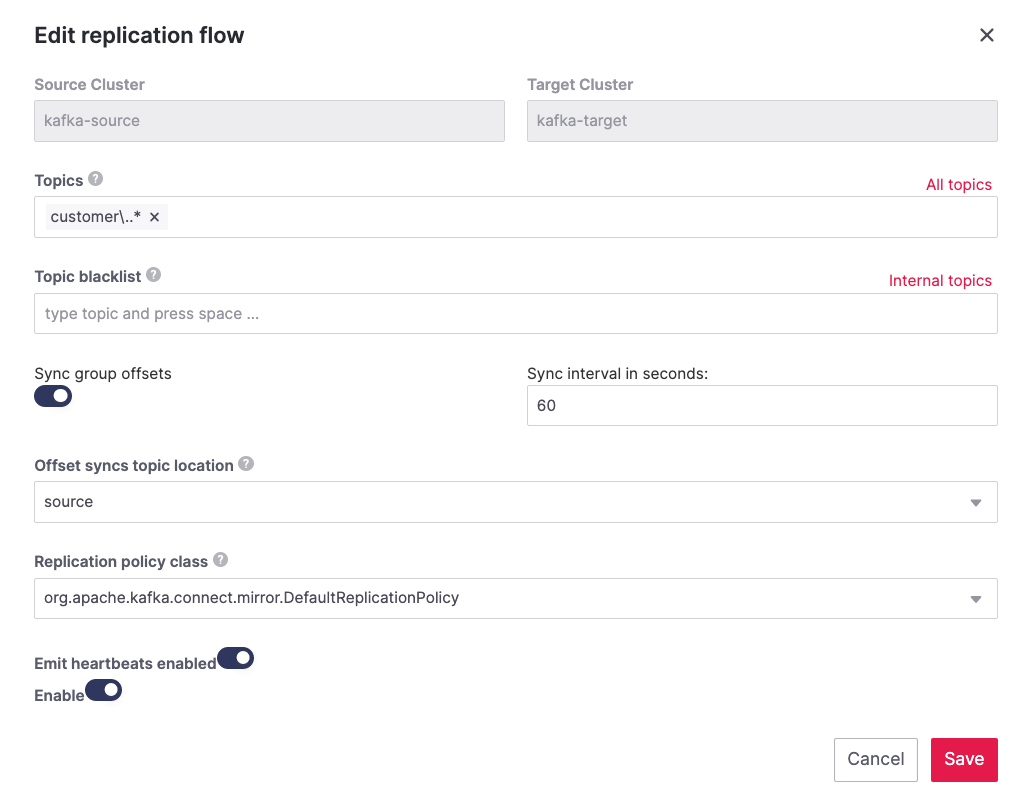The image size is (1029, 806).
Task: Open the Offset syncs topic location dropdown
Action: pos(975,501)
